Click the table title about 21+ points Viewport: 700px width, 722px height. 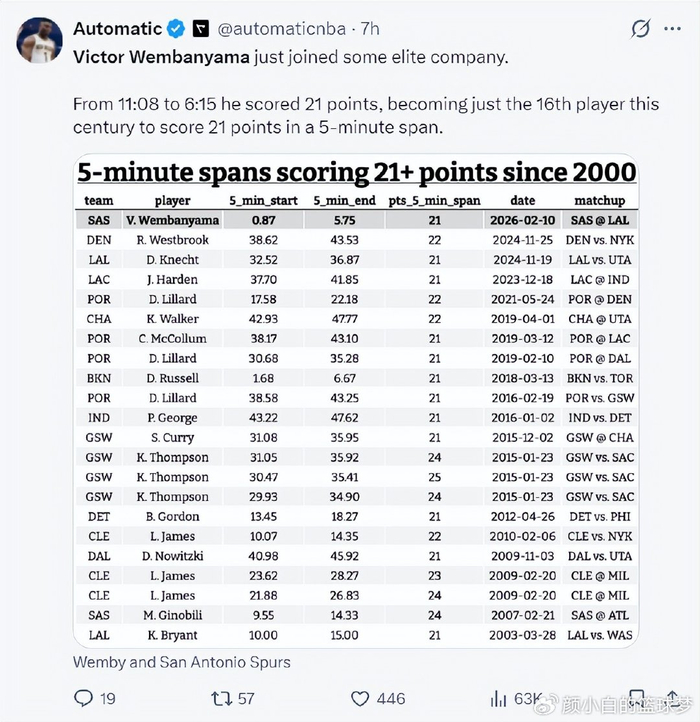357,172
